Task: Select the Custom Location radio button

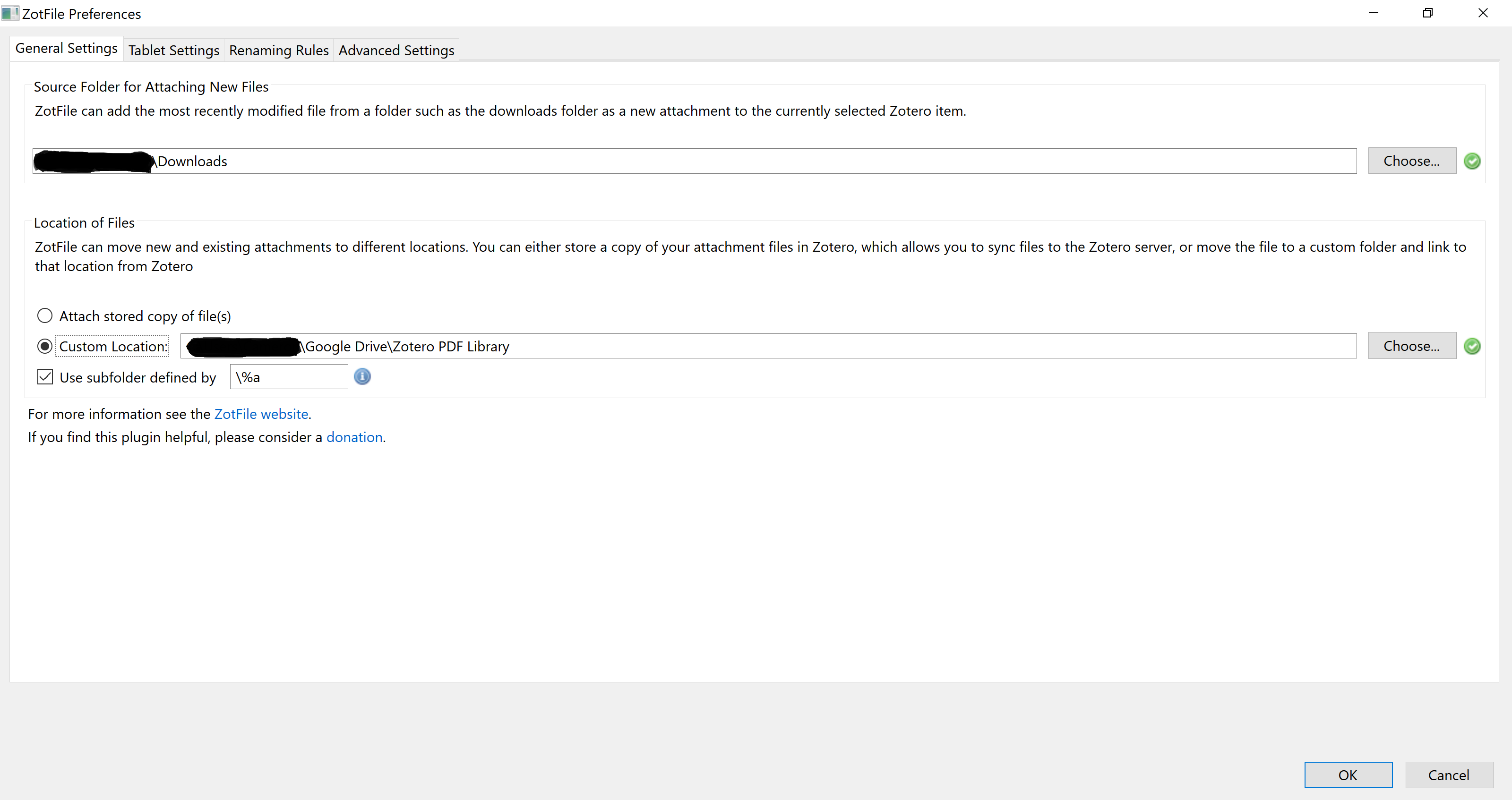Action: coord(44,346)
